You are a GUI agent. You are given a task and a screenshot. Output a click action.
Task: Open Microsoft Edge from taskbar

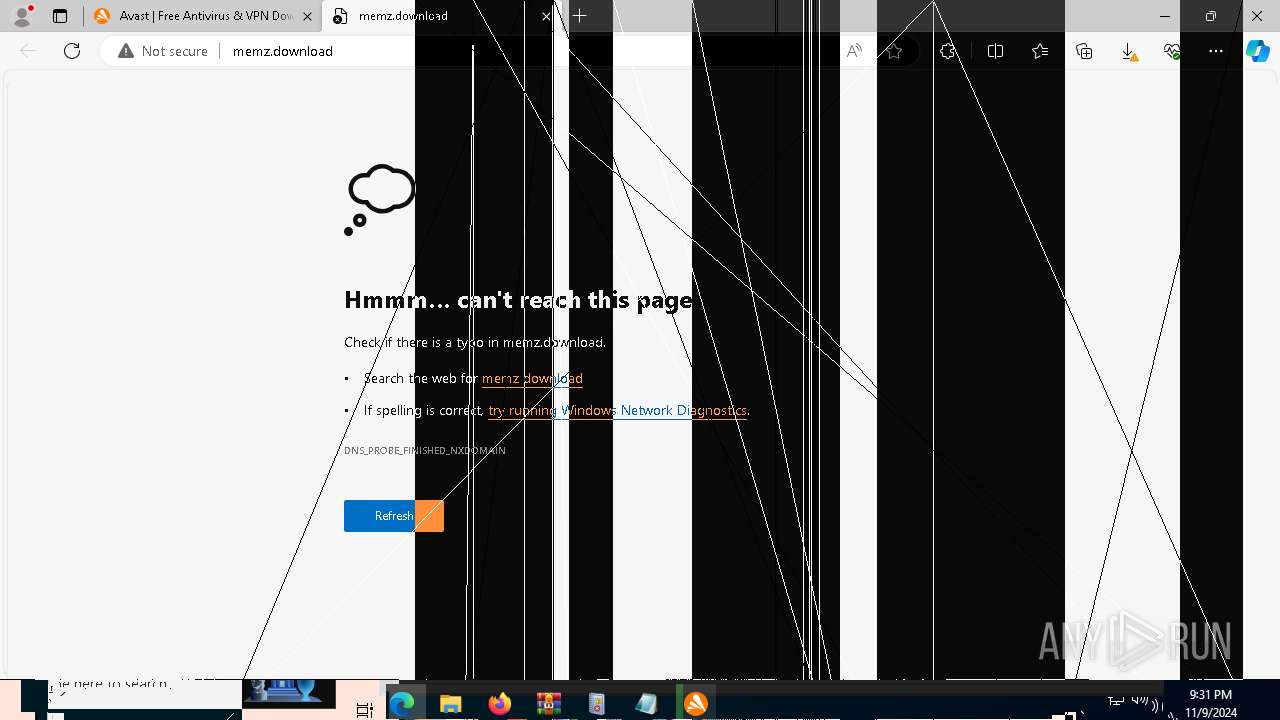coord(402,704)
